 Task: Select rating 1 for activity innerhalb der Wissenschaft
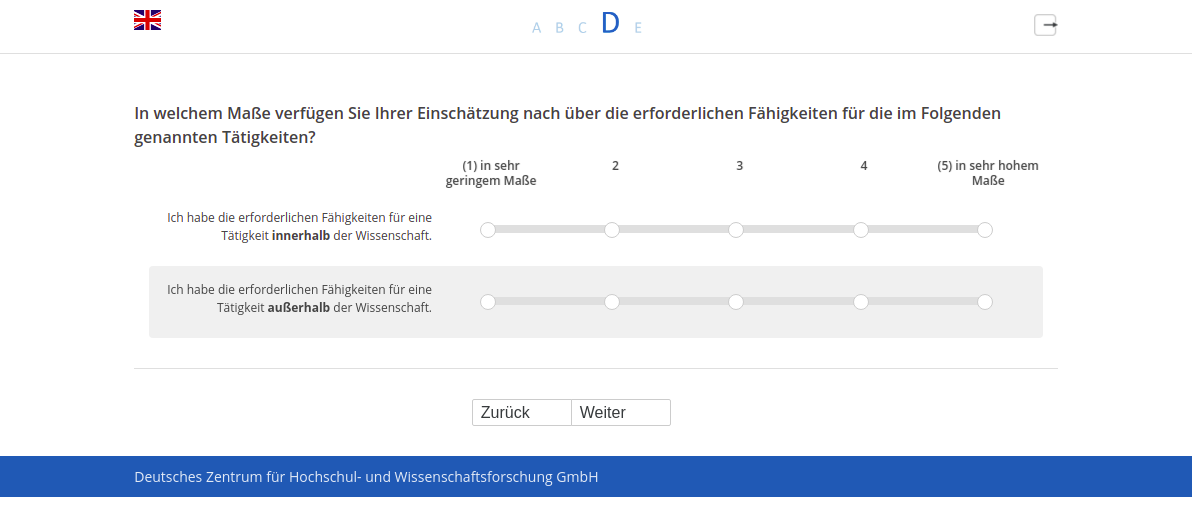point(488,229)
